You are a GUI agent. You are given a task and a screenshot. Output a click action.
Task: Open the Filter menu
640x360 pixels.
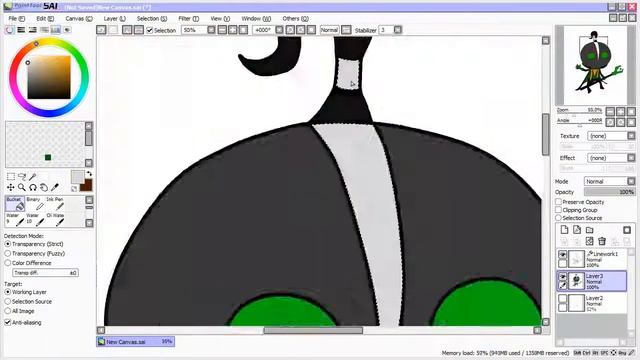point(189,18)
